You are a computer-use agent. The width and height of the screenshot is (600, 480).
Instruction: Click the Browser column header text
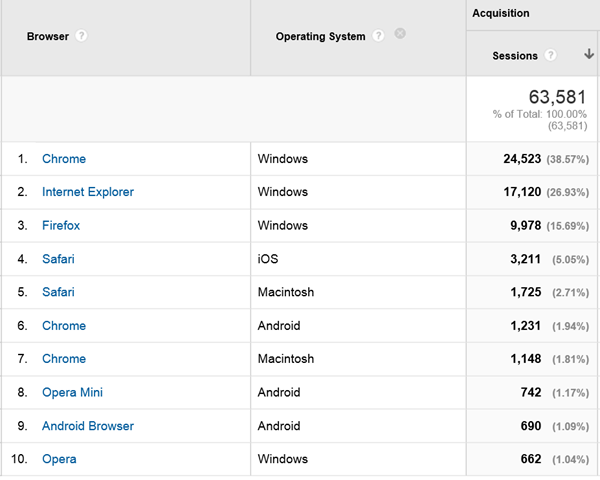(48, 36)
